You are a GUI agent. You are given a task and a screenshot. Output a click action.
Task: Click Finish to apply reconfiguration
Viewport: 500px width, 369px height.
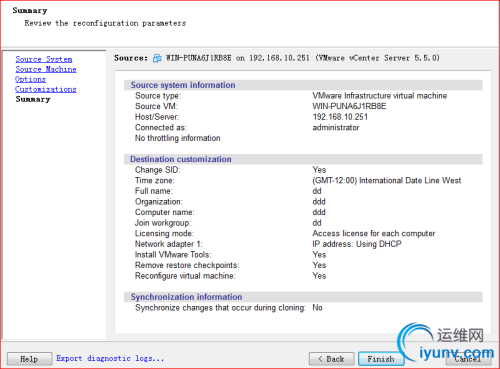[x=381, y=359]
